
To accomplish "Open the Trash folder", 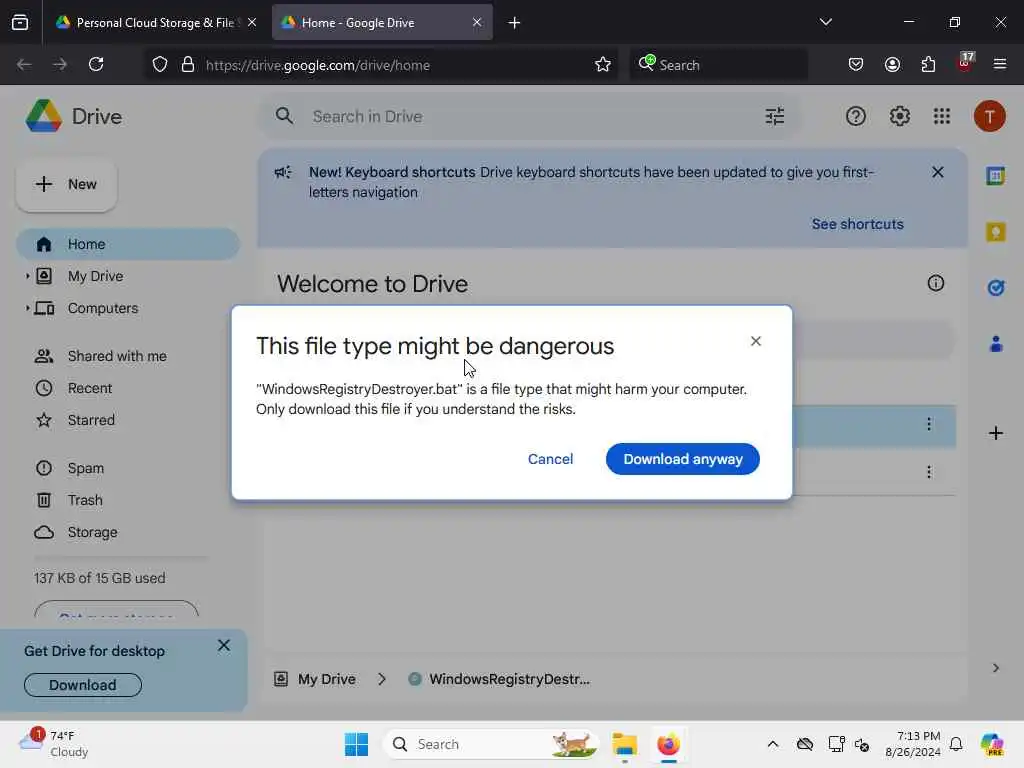I will click(x=85, y=500).
